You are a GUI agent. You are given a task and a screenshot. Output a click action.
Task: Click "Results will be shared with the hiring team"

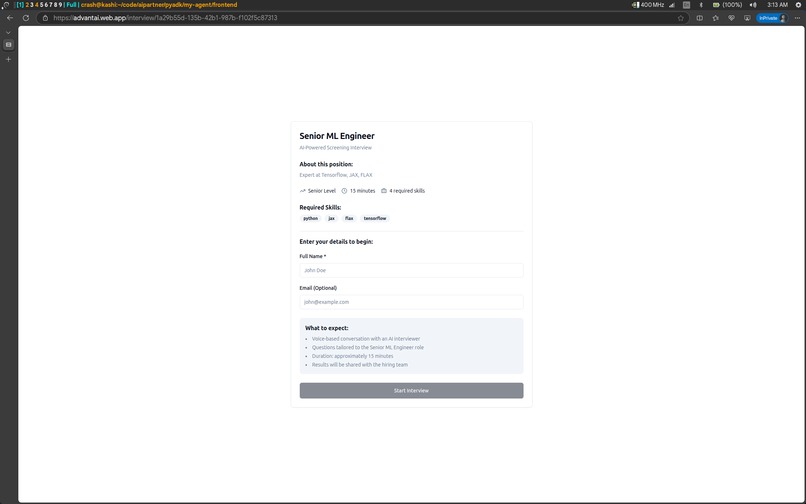tap(360, 365)
